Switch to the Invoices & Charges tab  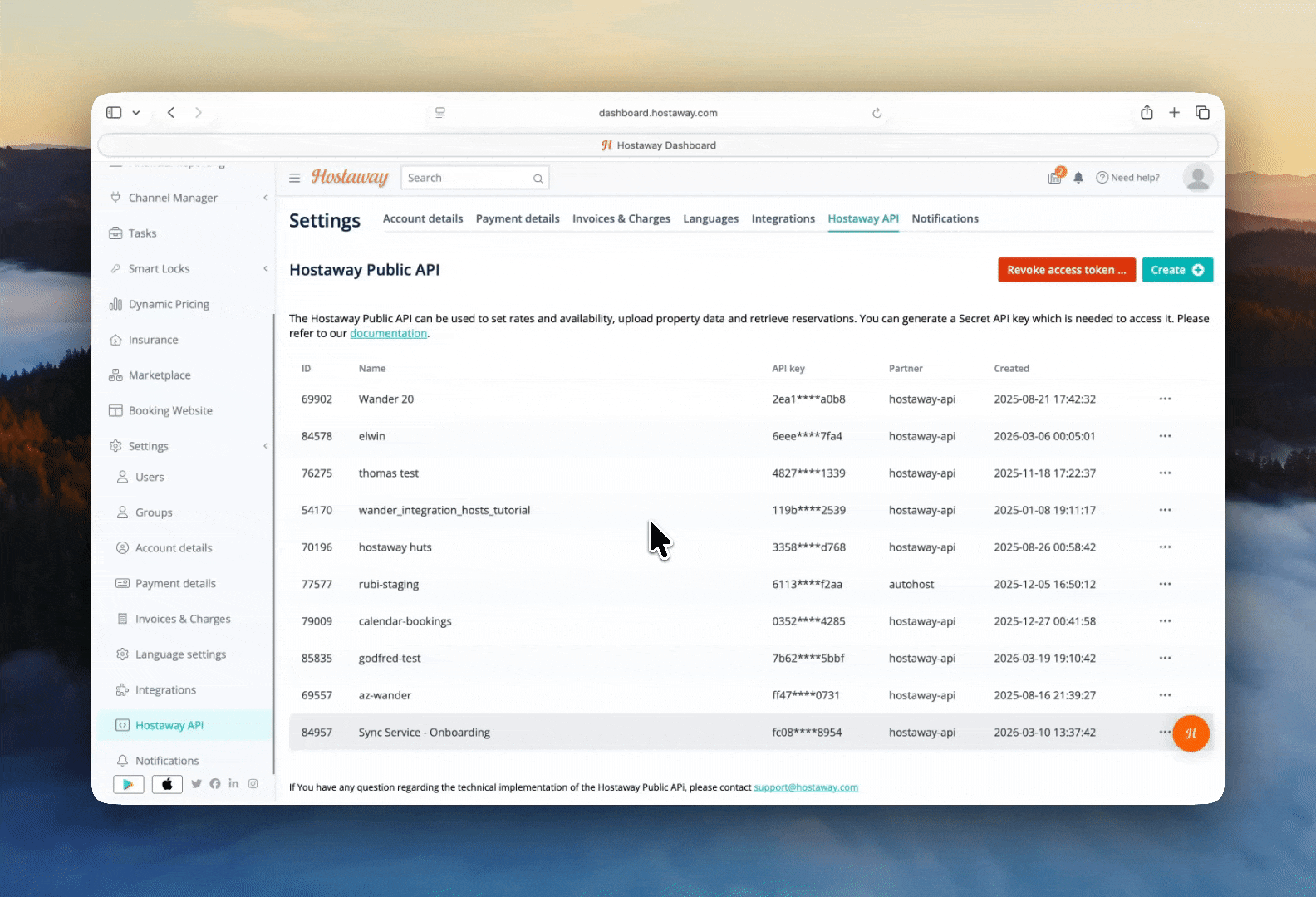tap(621, 218)
